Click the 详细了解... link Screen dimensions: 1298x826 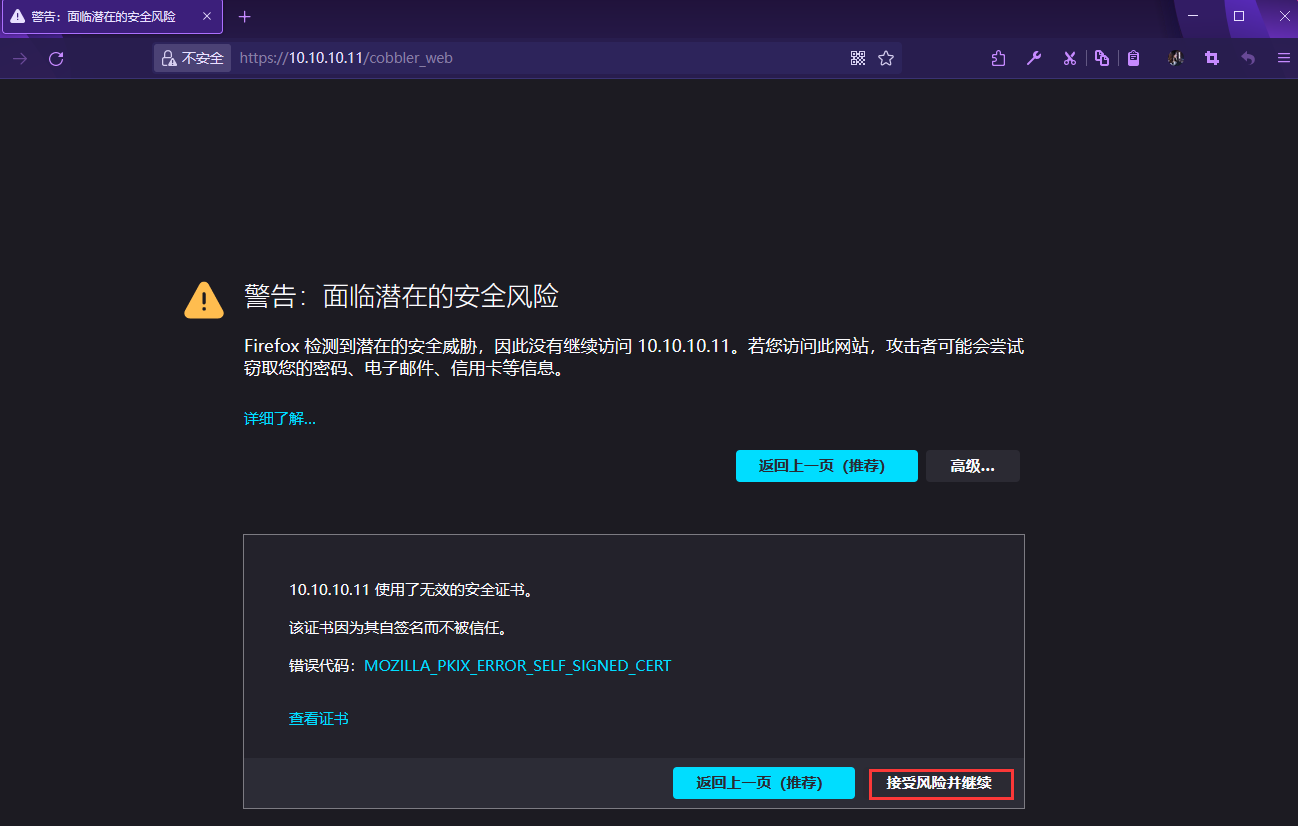280,418
